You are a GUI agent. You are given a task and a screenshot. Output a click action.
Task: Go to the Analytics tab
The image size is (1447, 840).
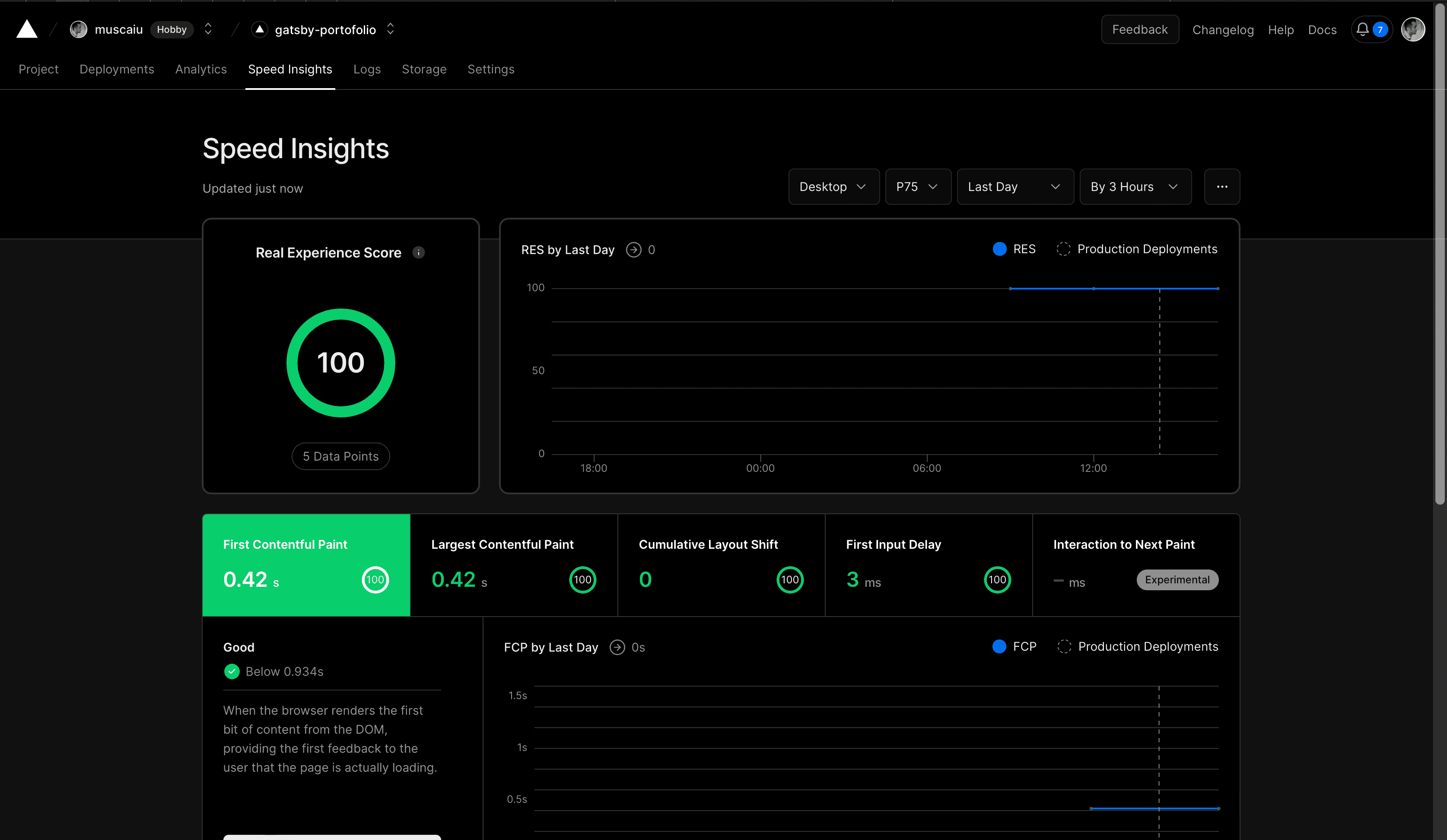(201, 69)
